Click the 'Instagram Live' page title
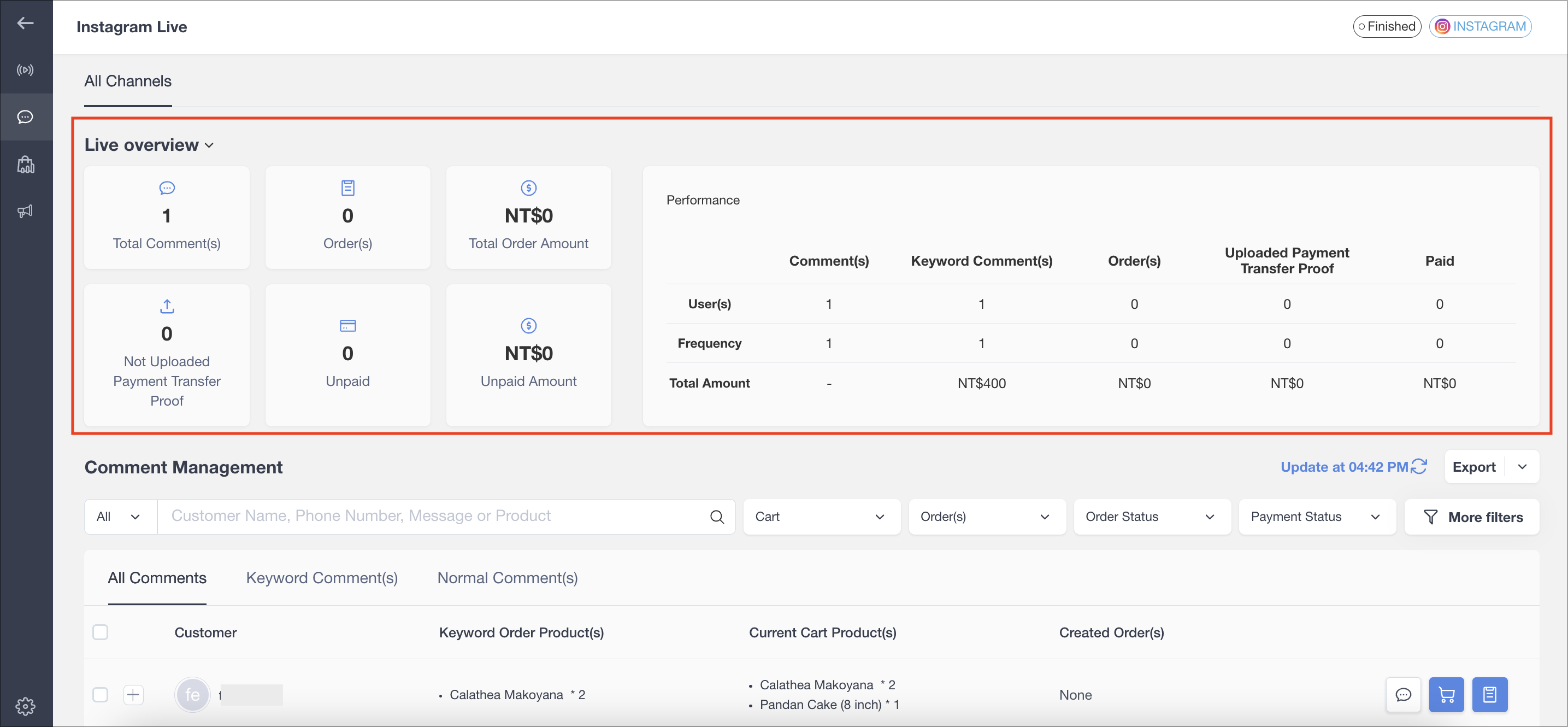 click(132, 27)
